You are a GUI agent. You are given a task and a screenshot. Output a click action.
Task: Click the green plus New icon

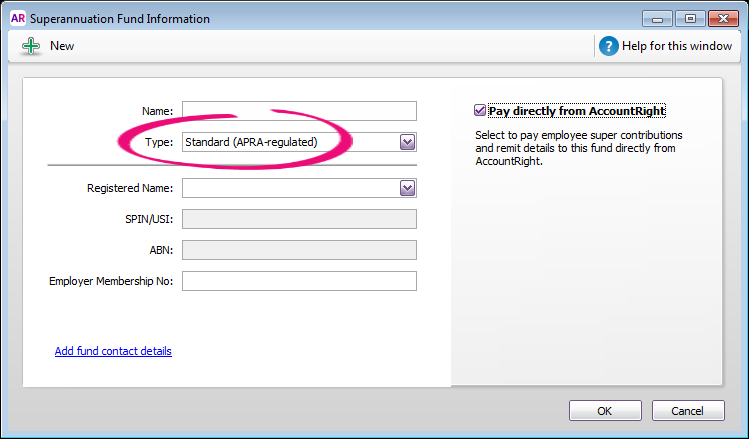click(31, 46)
